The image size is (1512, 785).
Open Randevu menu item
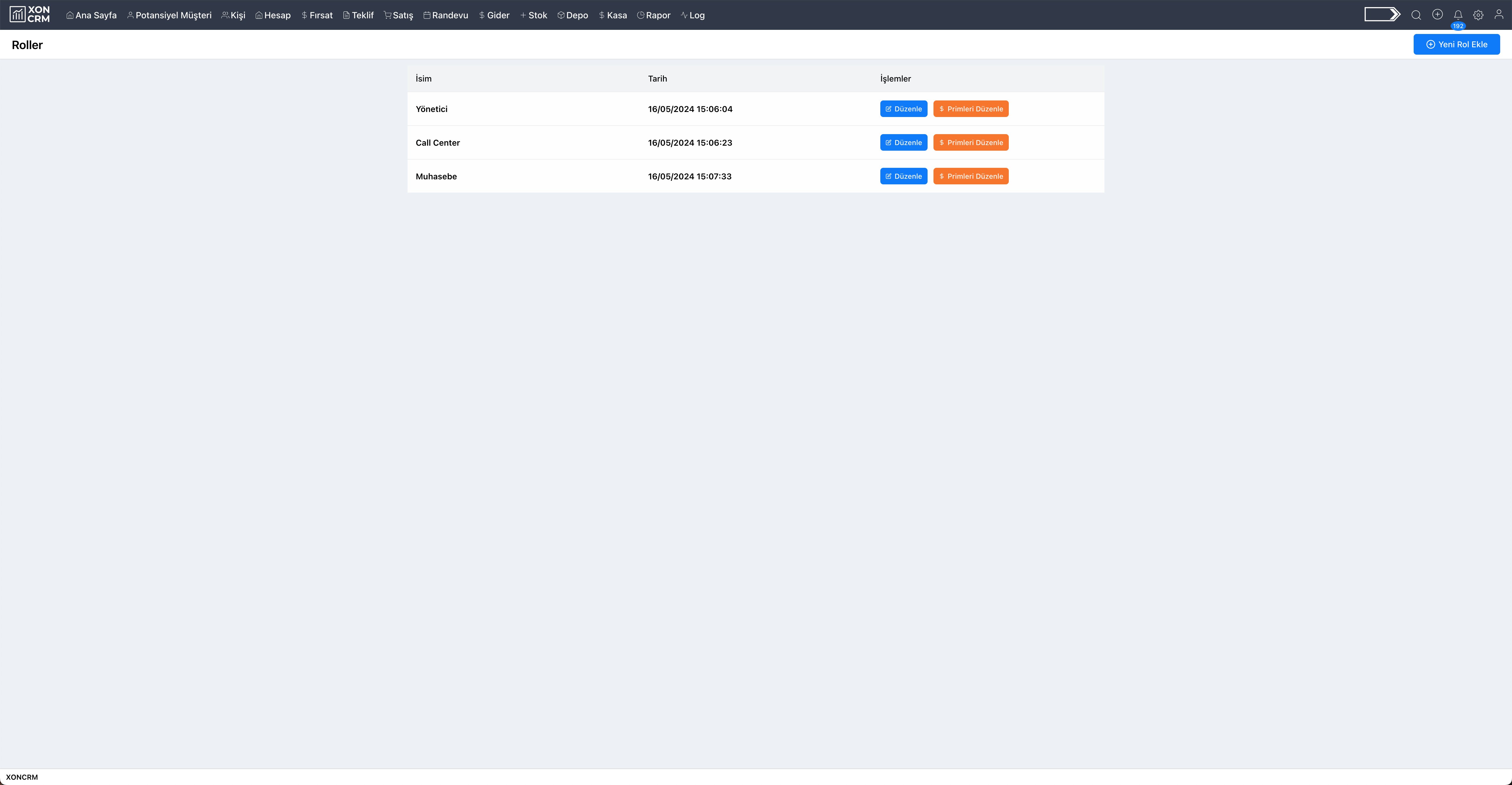[446, 15]
